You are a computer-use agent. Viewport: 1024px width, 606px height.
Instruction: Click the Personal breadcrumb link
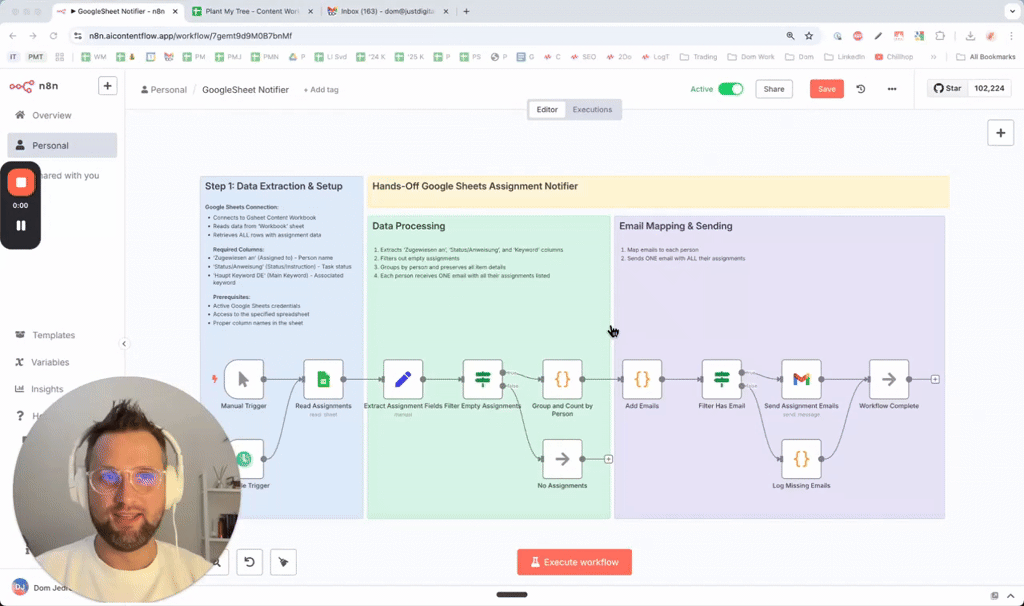point(163,89)
